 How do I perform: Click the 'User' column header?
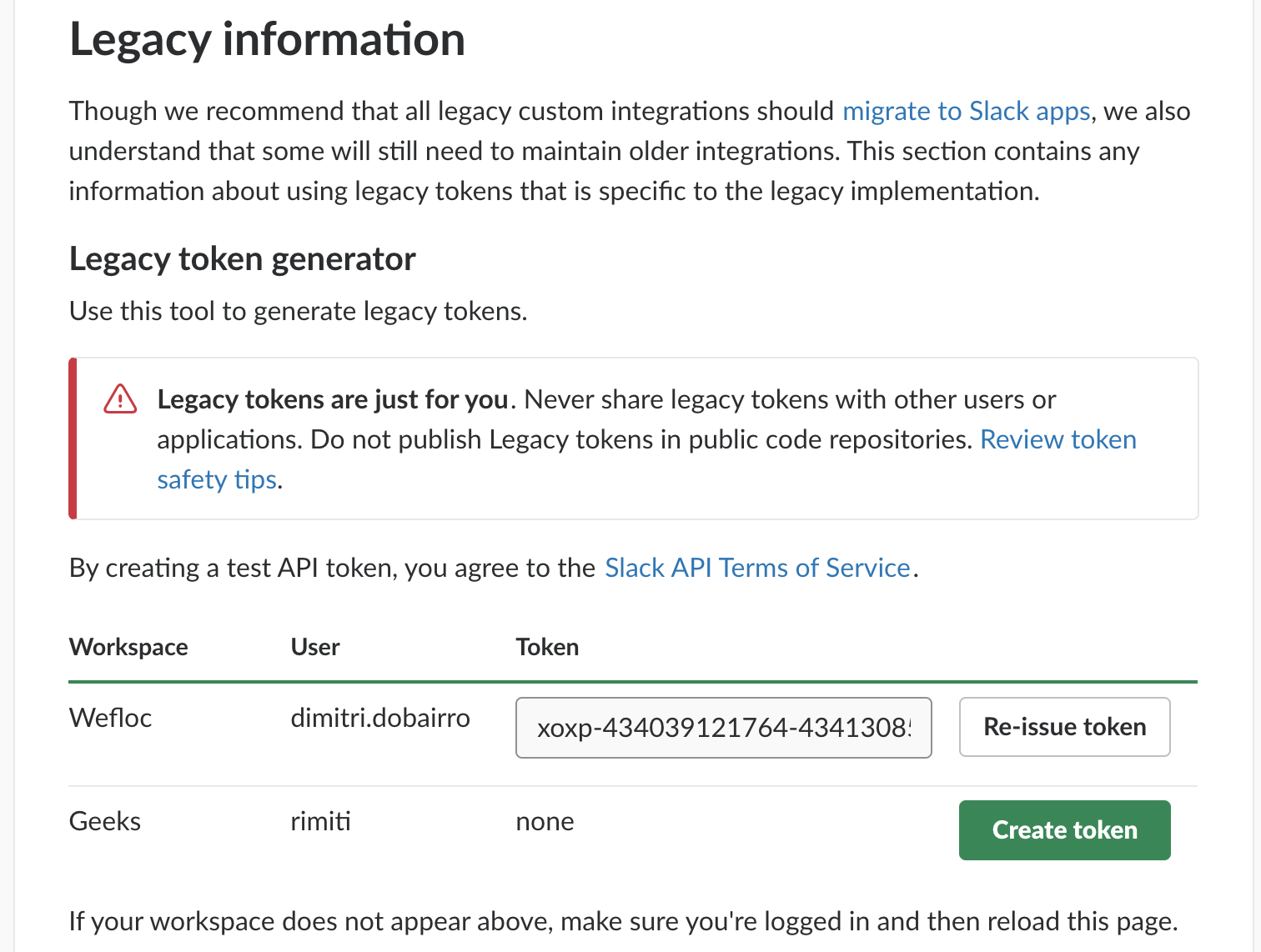(x=315, y=647)
